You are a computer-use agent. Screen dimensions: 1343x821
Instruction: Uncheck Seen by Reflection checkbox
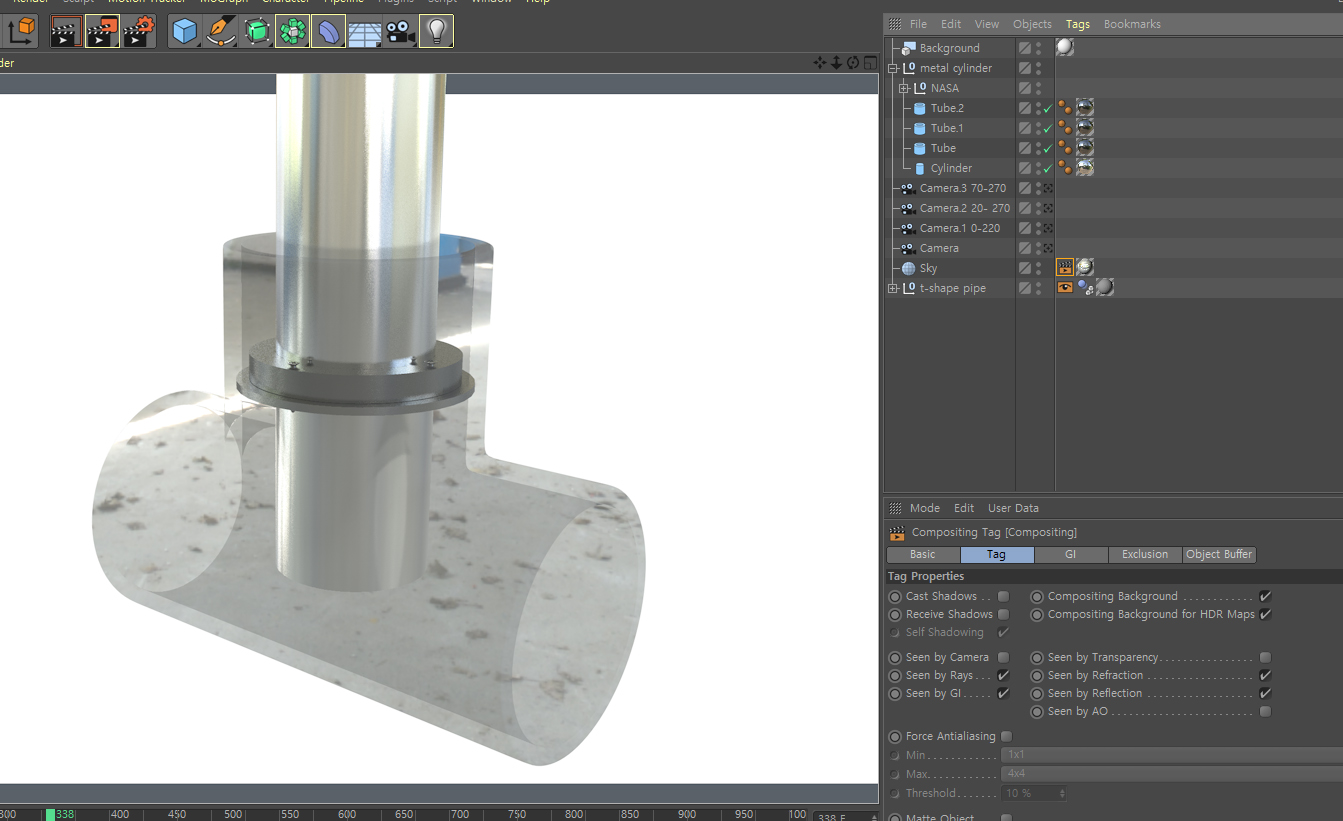(1265, 693)
